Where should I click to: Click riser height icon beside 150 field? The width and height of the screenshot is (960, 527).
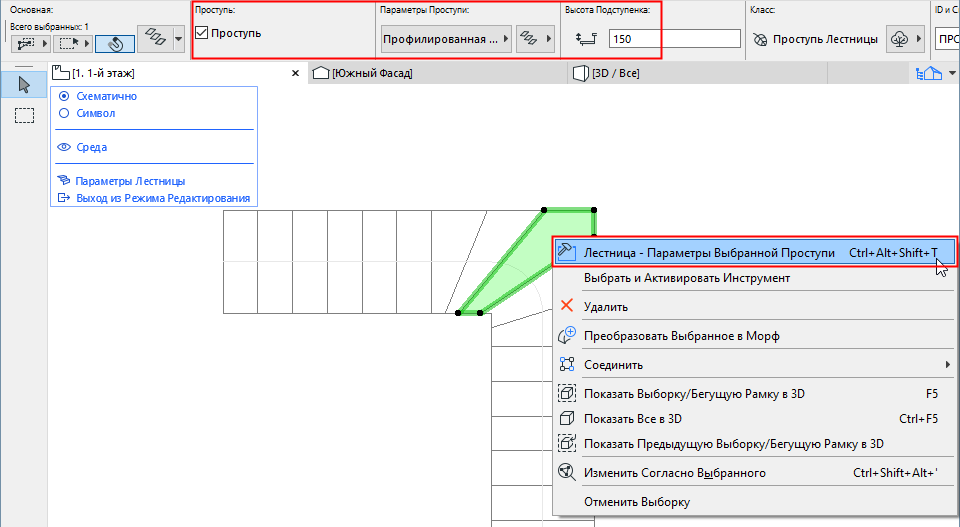point(587,39)
